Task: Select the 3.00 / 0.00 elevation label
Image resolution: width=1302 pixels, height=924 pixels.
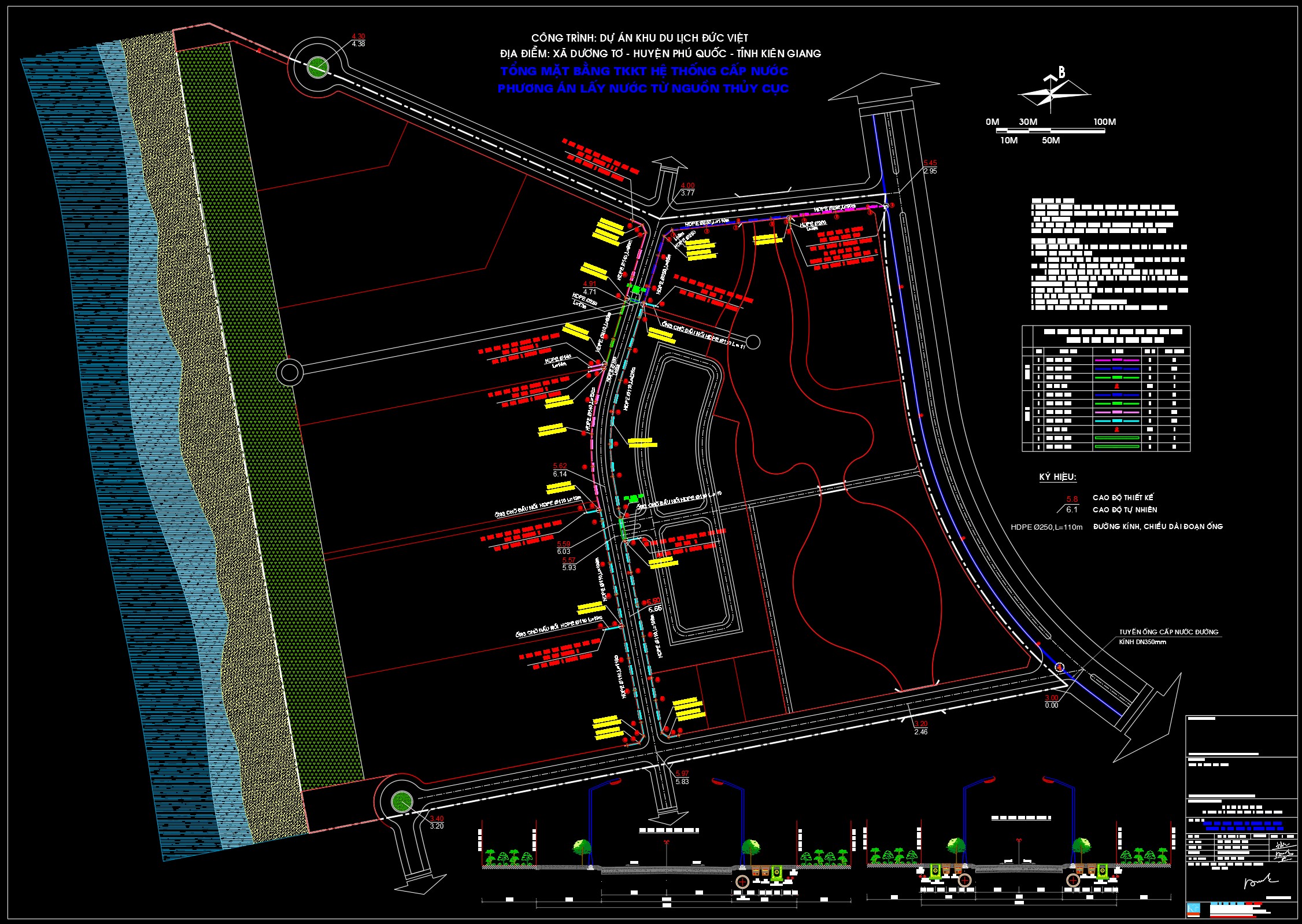Action: [x=1052, y=701]
